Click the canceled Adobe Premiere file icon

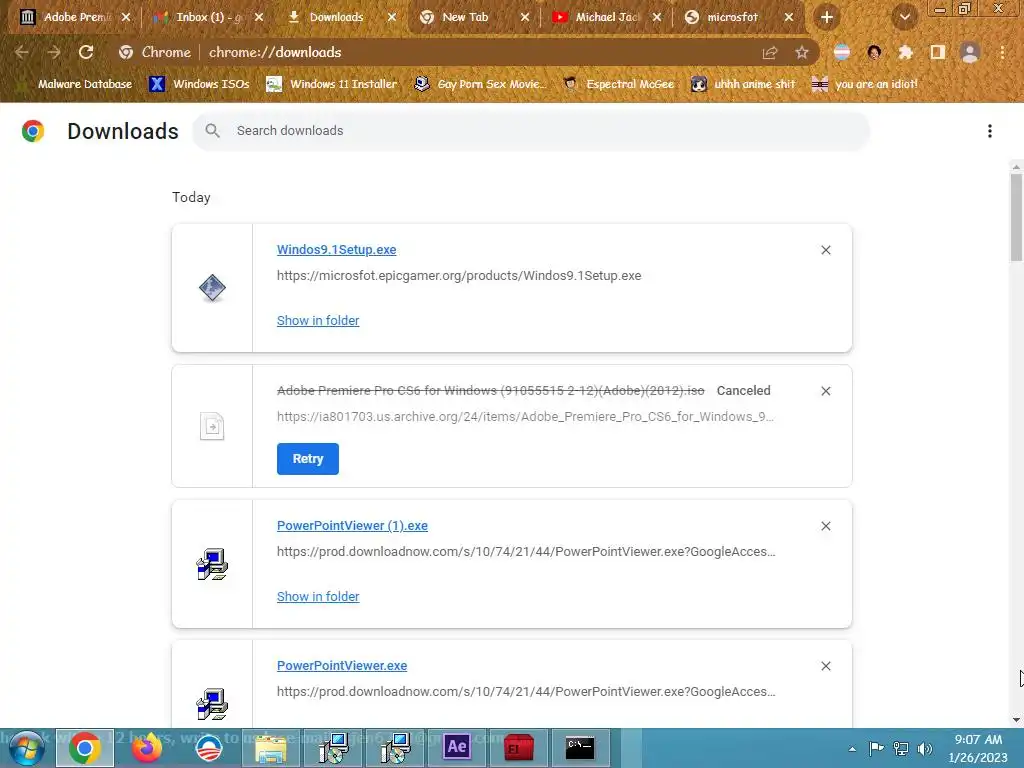click(x=212, y=426)
